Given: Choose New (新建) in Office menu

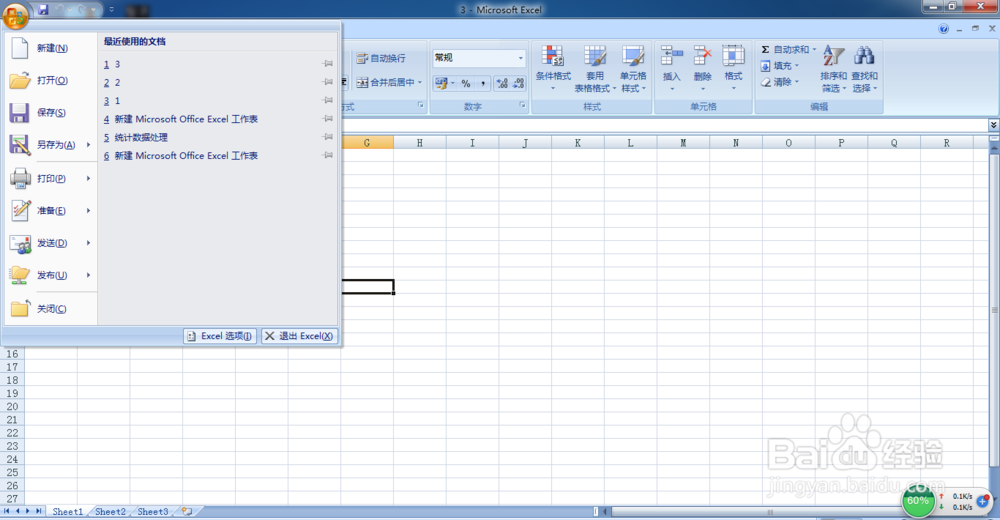Looking at the screenshot, I should pyautogui.click(x=50, y=48).
